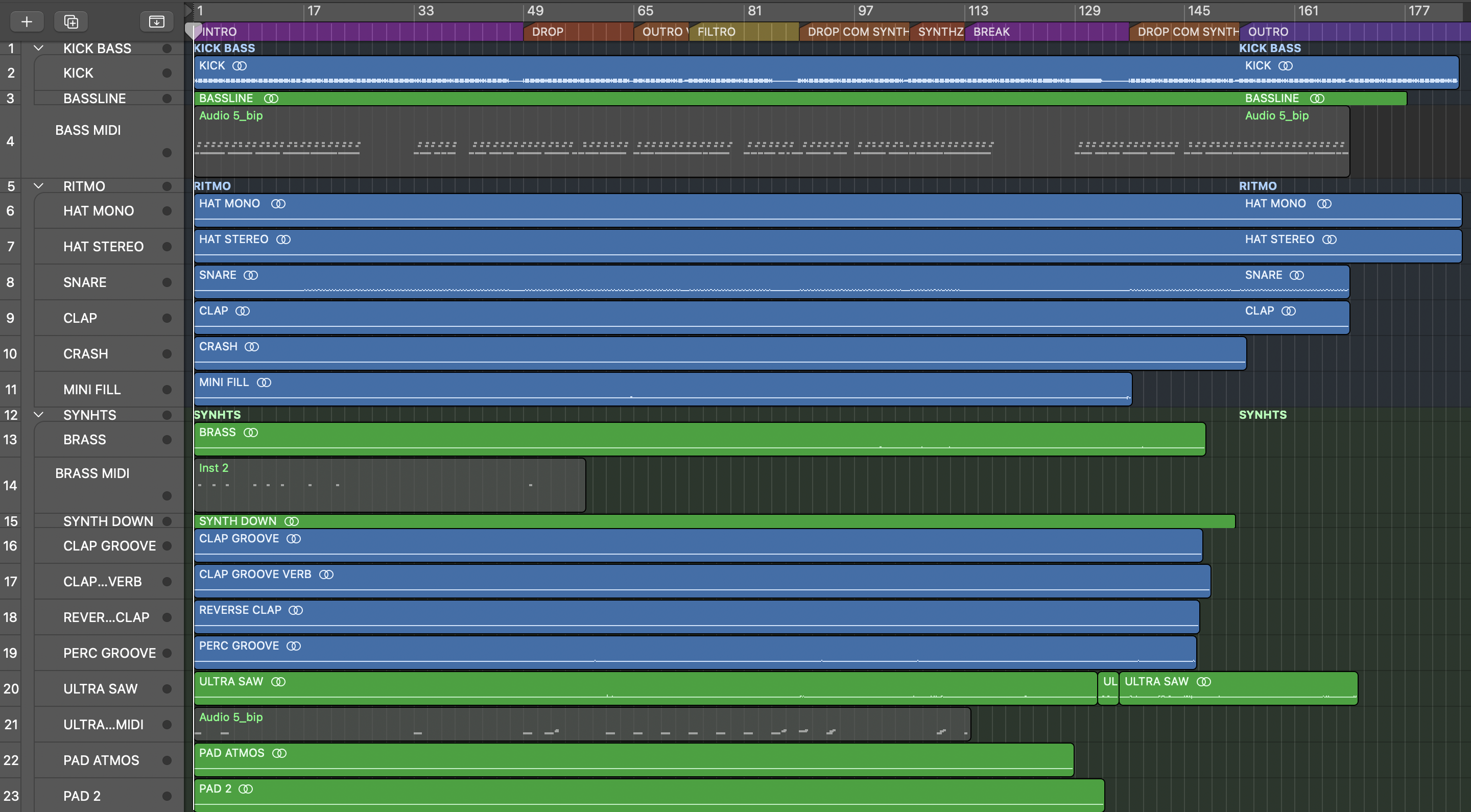Select the HAT STEREO track header

tap(103, 247)
